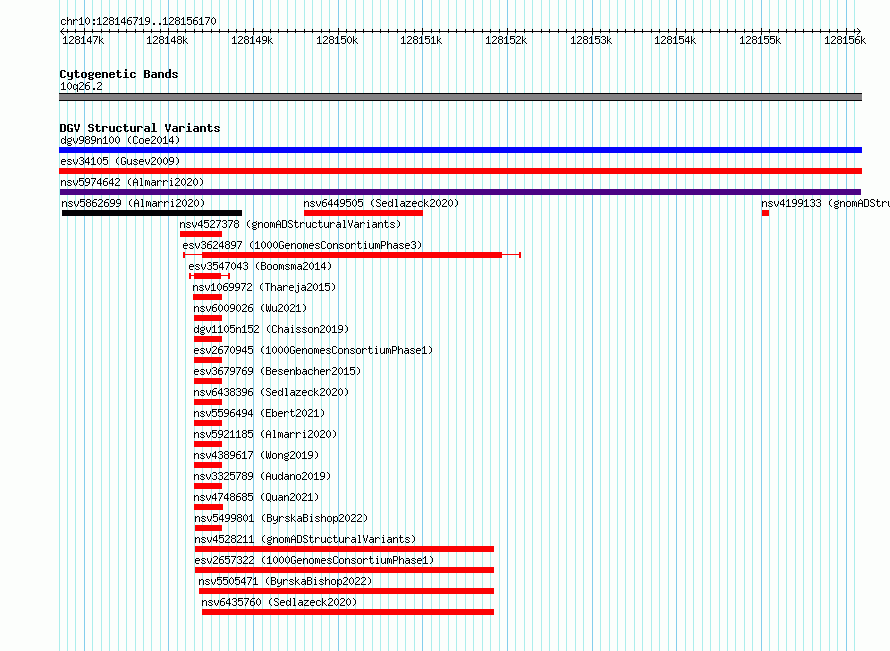Open the nsv5499801 (ByrskaBishop2022) label
Viewport: 890px width, 651px height.
coord(282,518)
